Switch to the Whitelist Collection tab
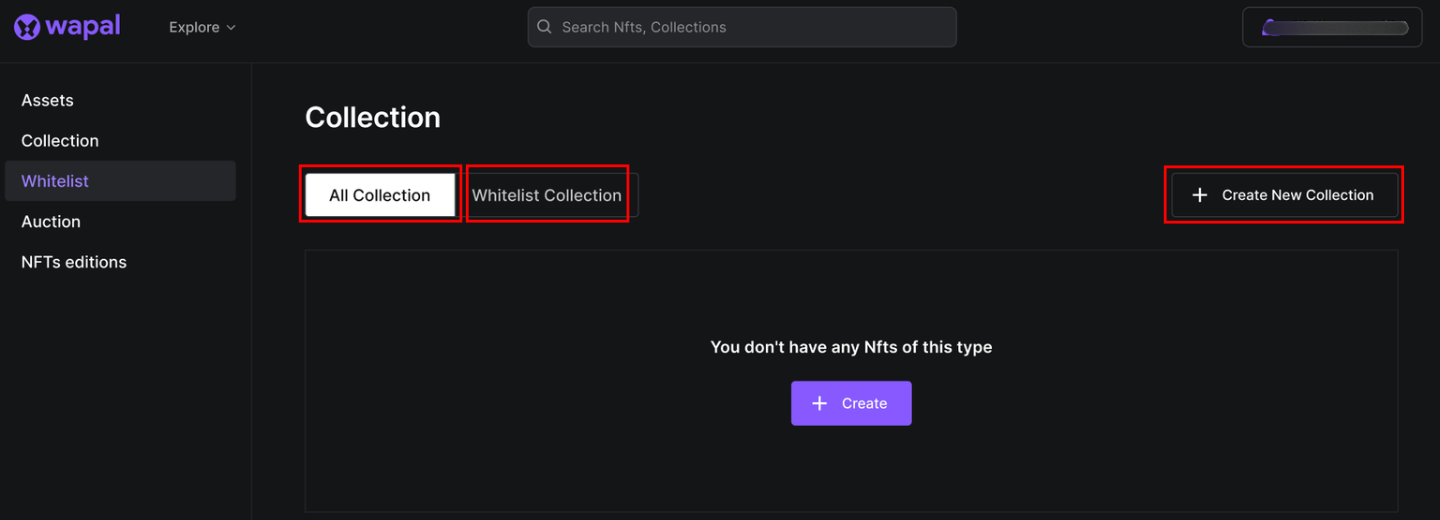This screenshot has height=520, width=1440. coord(547,195)
